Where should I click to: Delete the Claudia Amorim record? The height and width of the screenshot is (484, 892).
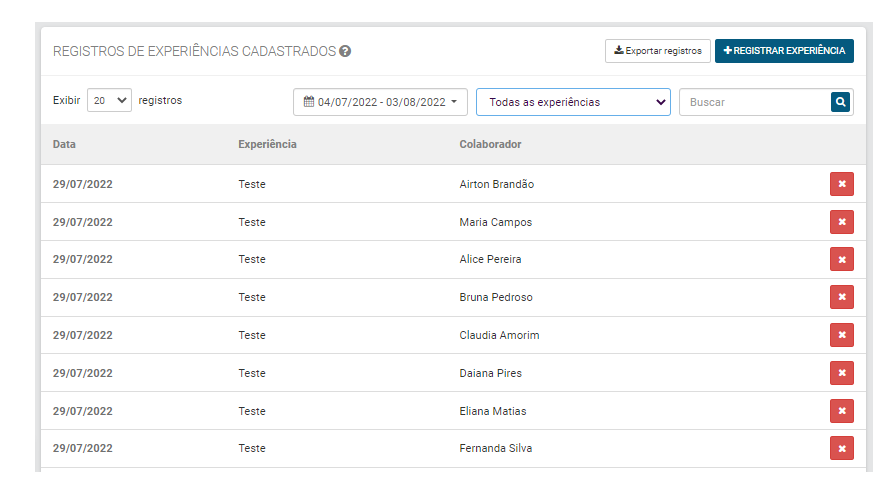click(x=841, y=335)
